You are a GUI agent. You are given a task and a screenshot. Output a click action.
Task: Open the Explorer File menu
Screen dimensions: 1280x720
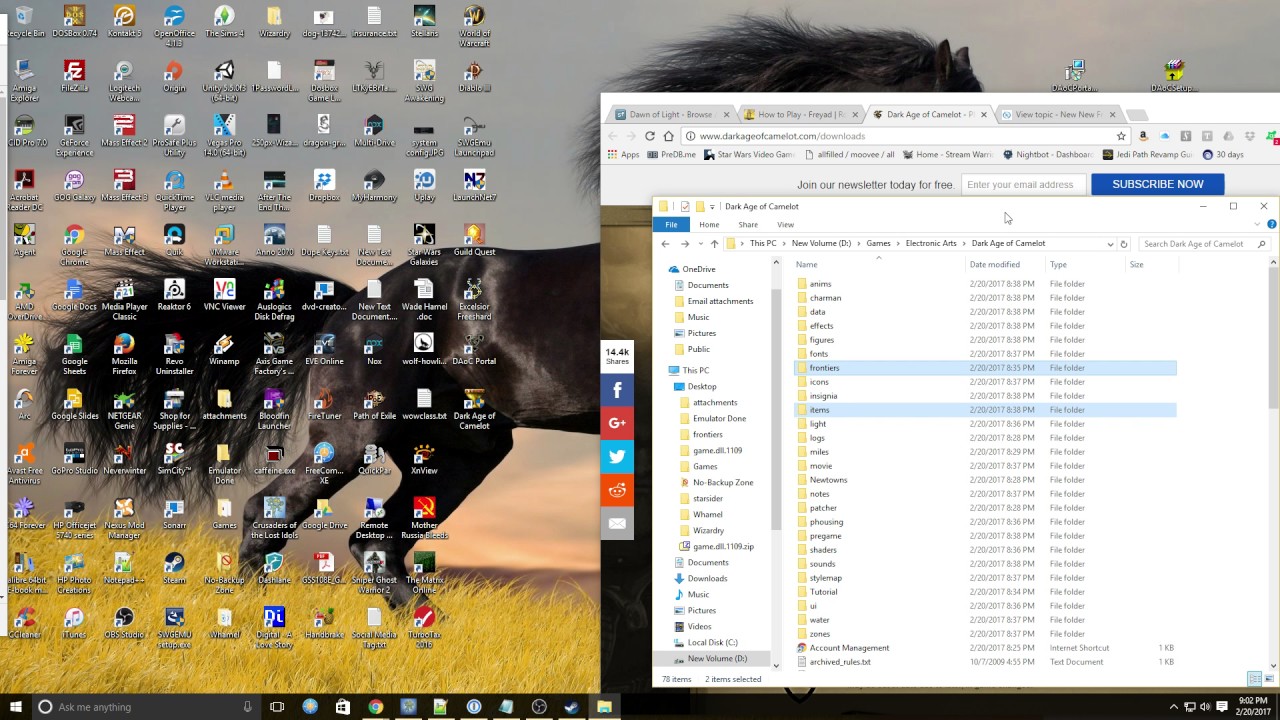(x=671, y=225)
